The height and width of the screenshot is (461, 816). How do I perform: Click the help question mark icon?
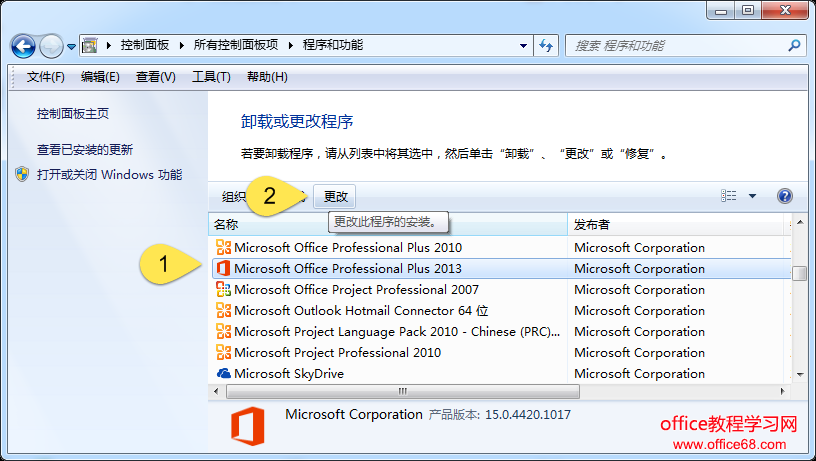tap(785, 197)
